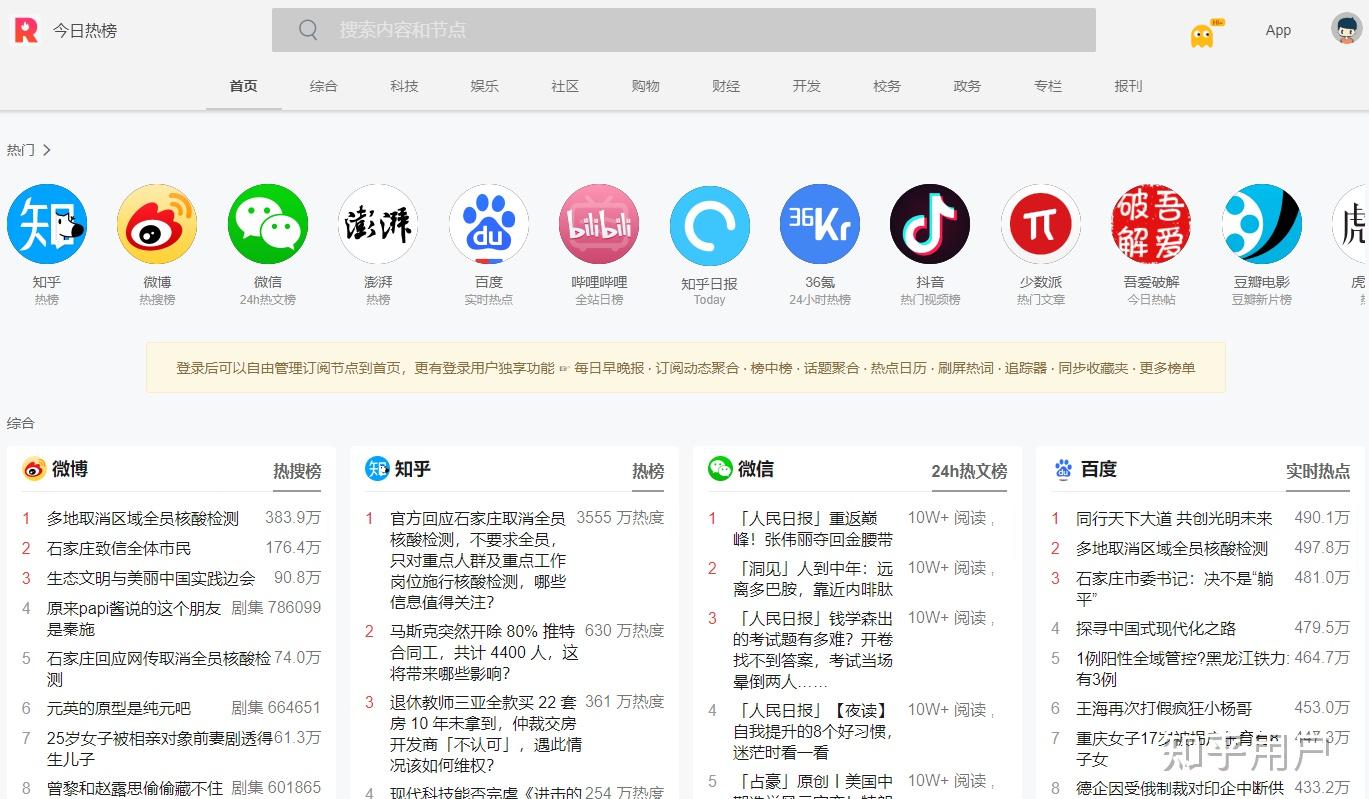1369x799 pixels.
Task: Open the 微博热搜榜 shortcut icon
Action: pyautogui.click(x=157, y=223)
